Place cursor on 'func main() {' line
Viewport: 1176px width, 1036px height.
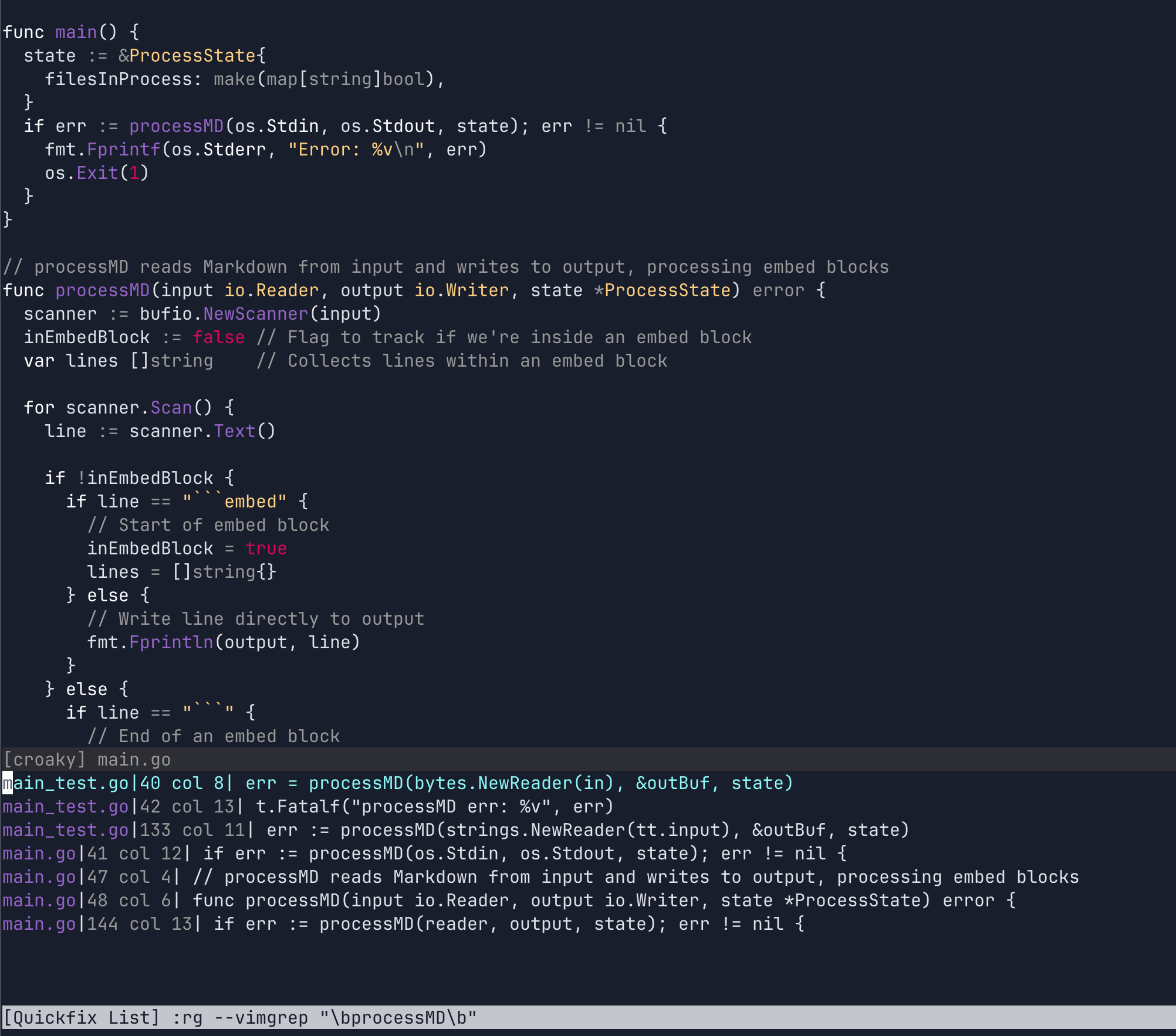(71, 32)
